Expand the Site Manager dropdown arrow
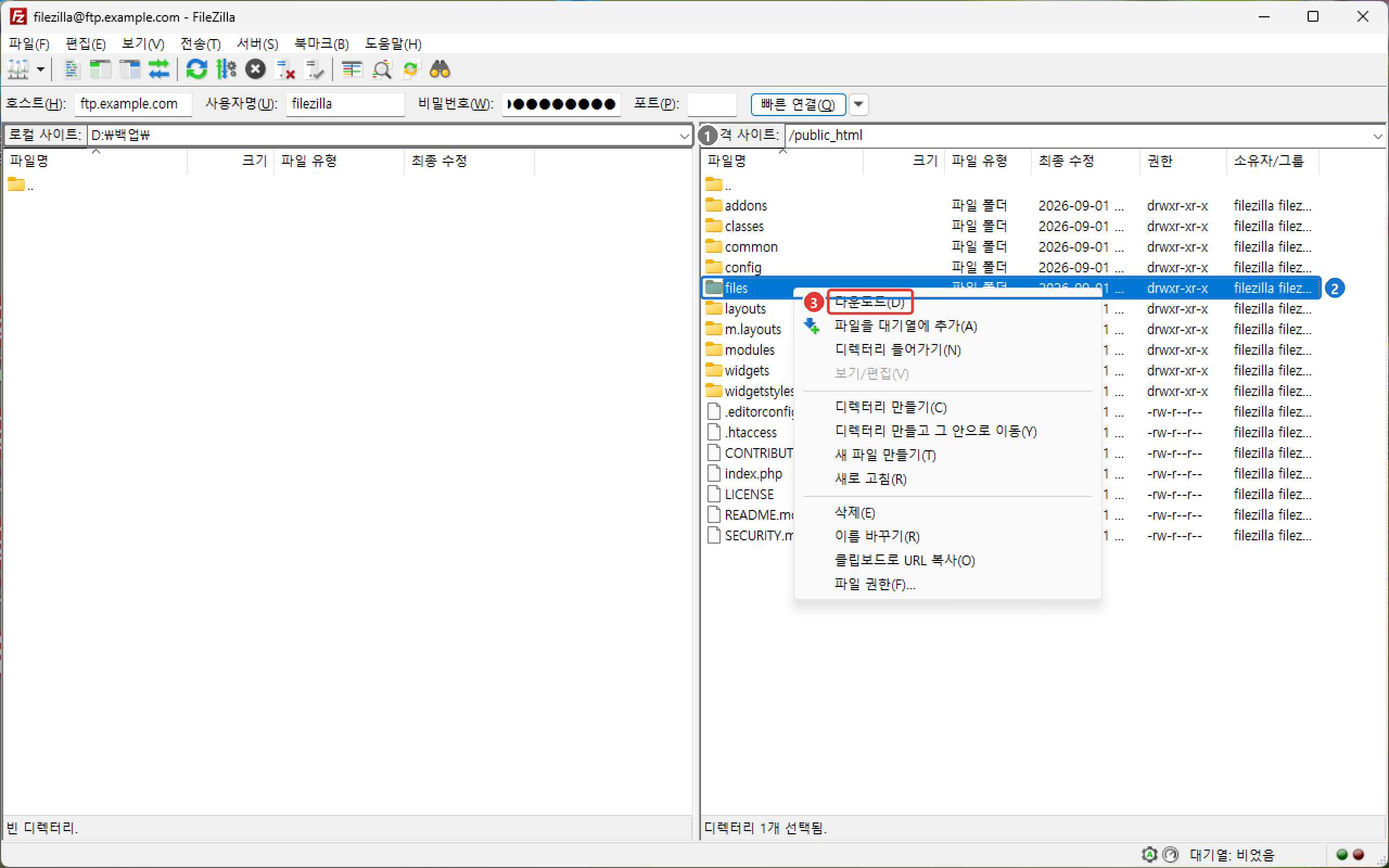Viewport: 1389px width, 868px height. click(x=41, y=70)
